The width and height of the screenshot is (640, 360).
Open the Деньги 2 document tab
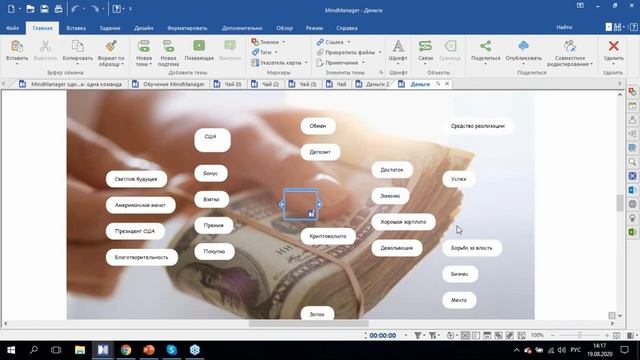[x=372, y=84]
